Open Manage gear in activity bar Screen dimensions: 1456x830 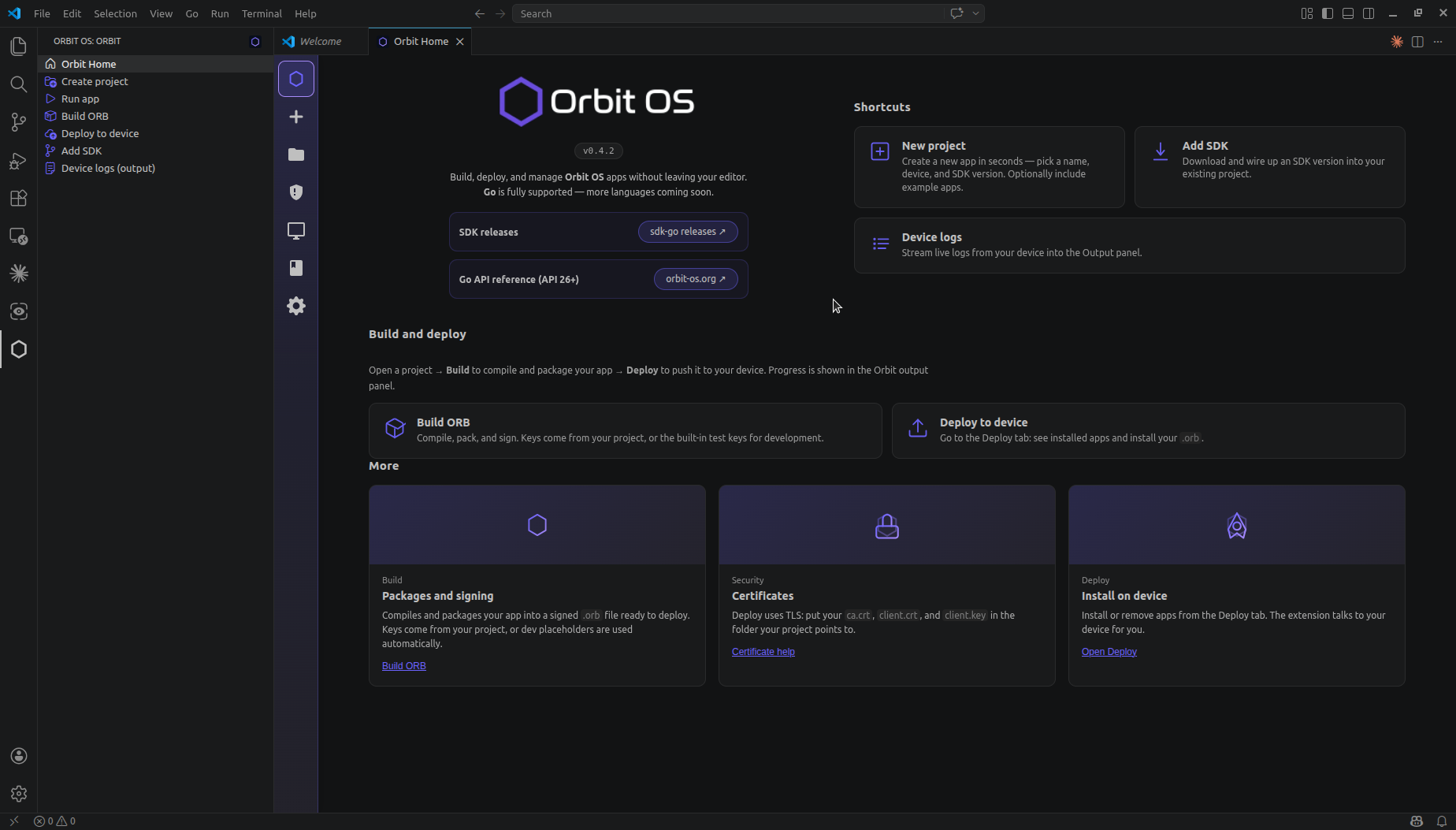pyautogui.click(x=18, y=794)
